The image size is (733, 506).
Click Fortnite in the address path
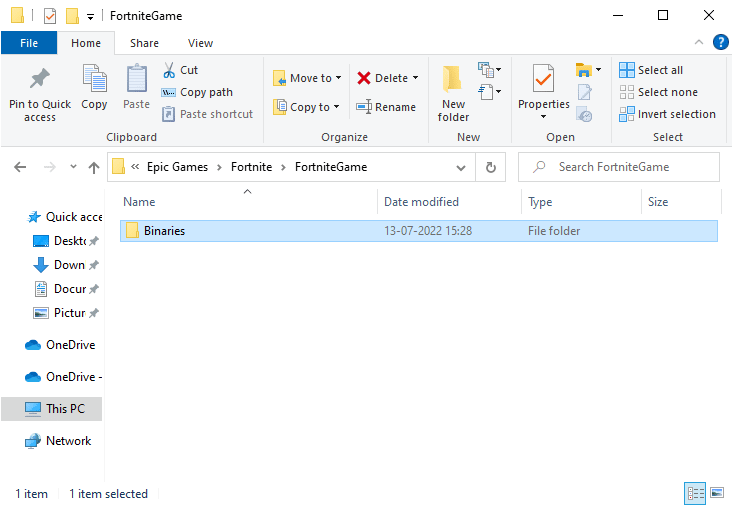point(252,167)
